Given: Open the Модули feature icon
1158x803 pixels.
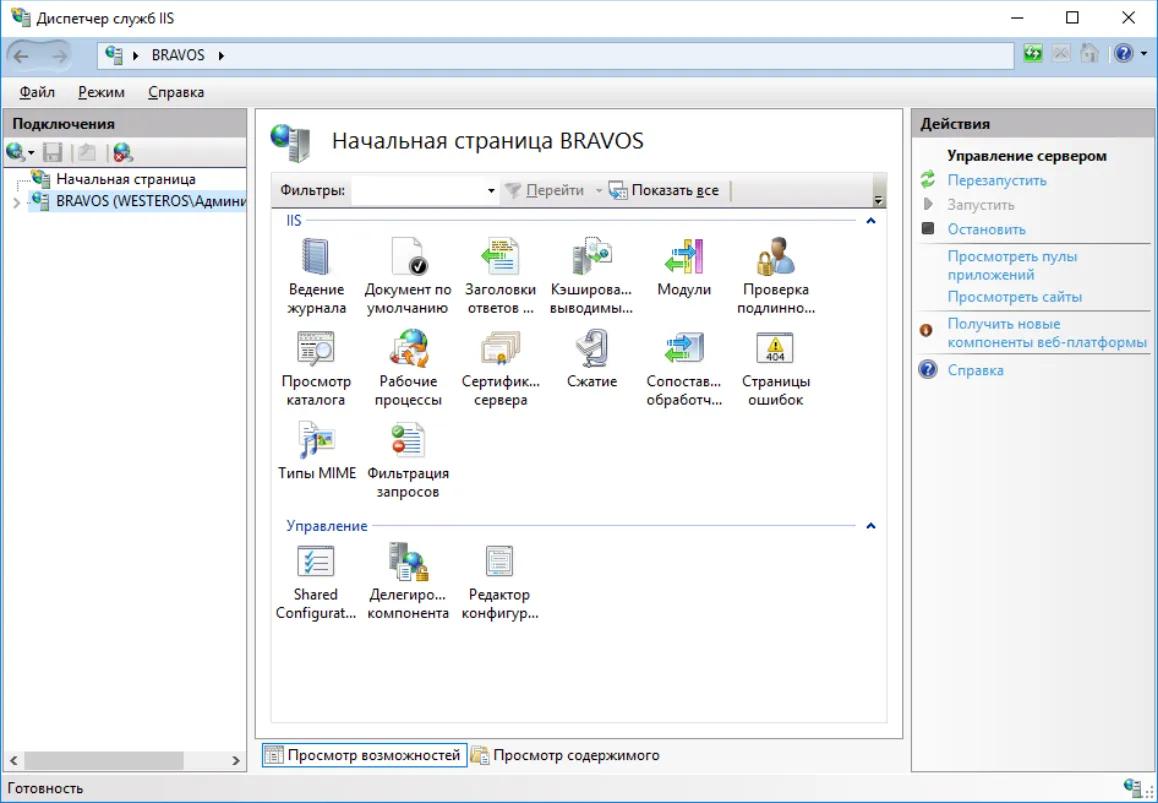Looking at the screenshot, I should (684, 267).
